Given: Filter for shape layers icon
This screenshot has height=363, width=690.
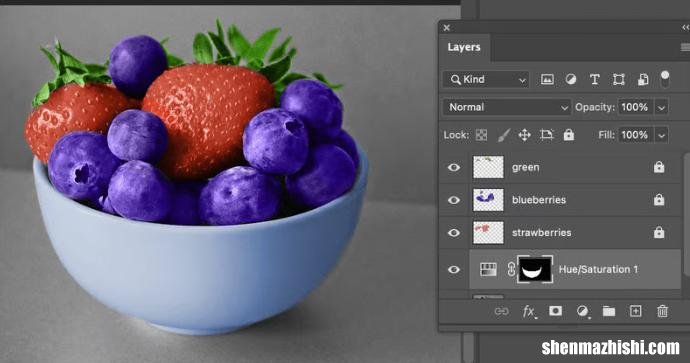Looking at the screenshot, I should pos(619,80).
